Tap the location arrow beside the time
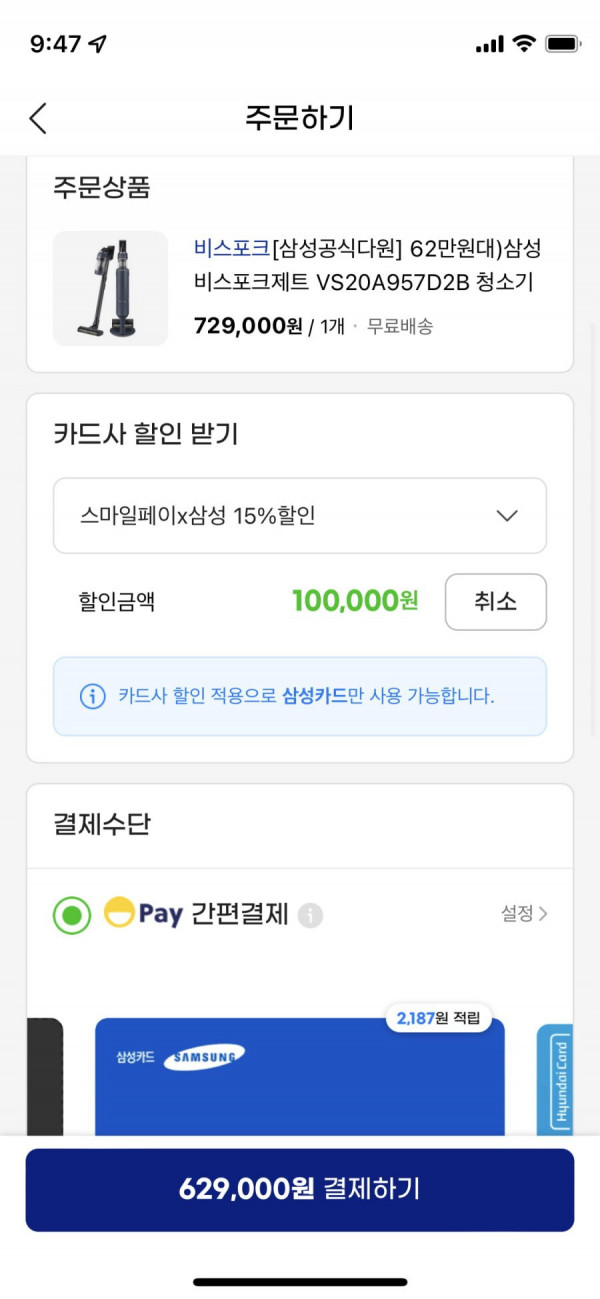Image resolution: width=600 pixels, height=1299 pixels. click(97, 44)
